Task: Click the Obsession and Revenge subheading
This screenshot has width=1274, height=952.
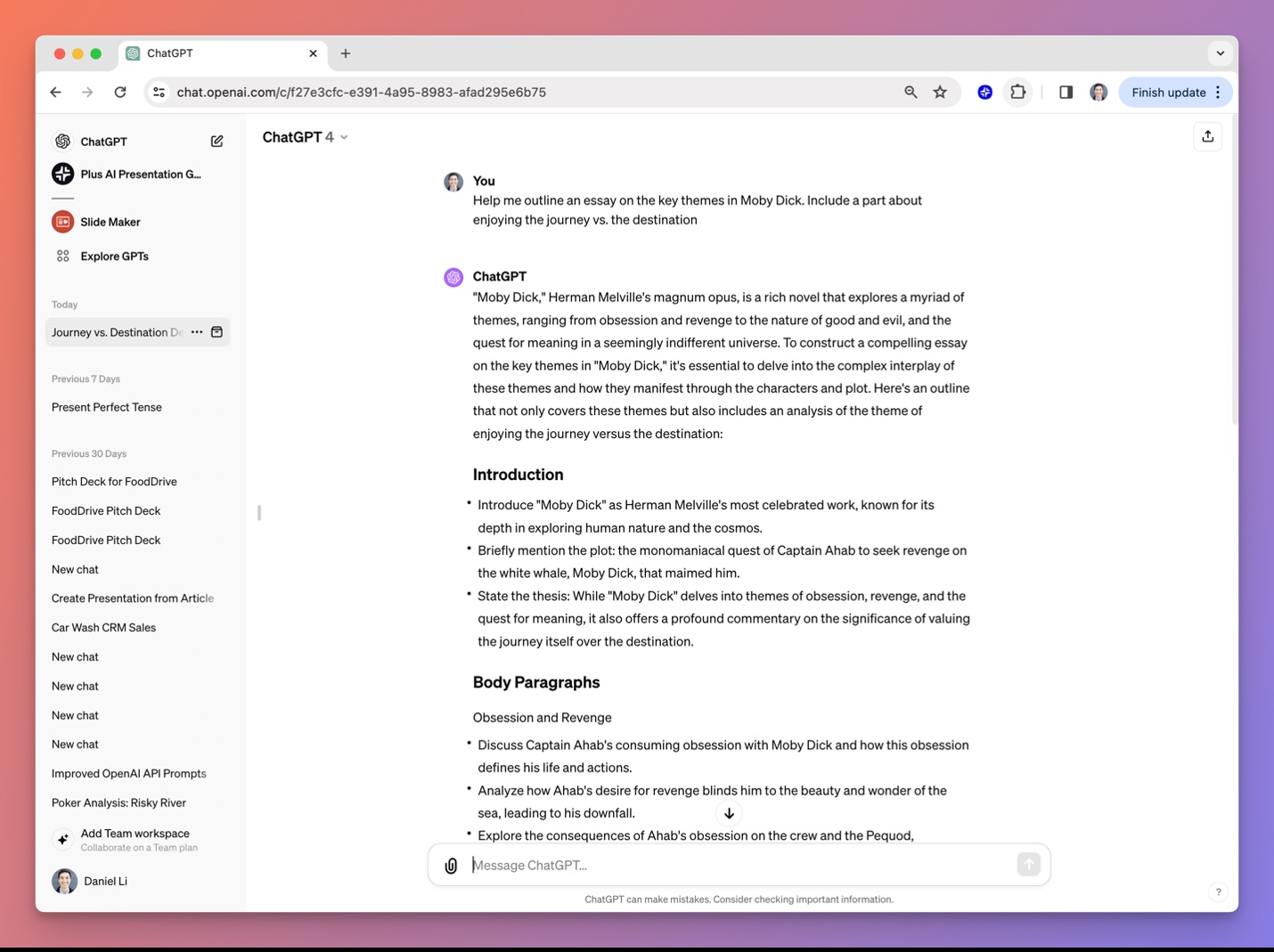Action: [x=542, y=718]
